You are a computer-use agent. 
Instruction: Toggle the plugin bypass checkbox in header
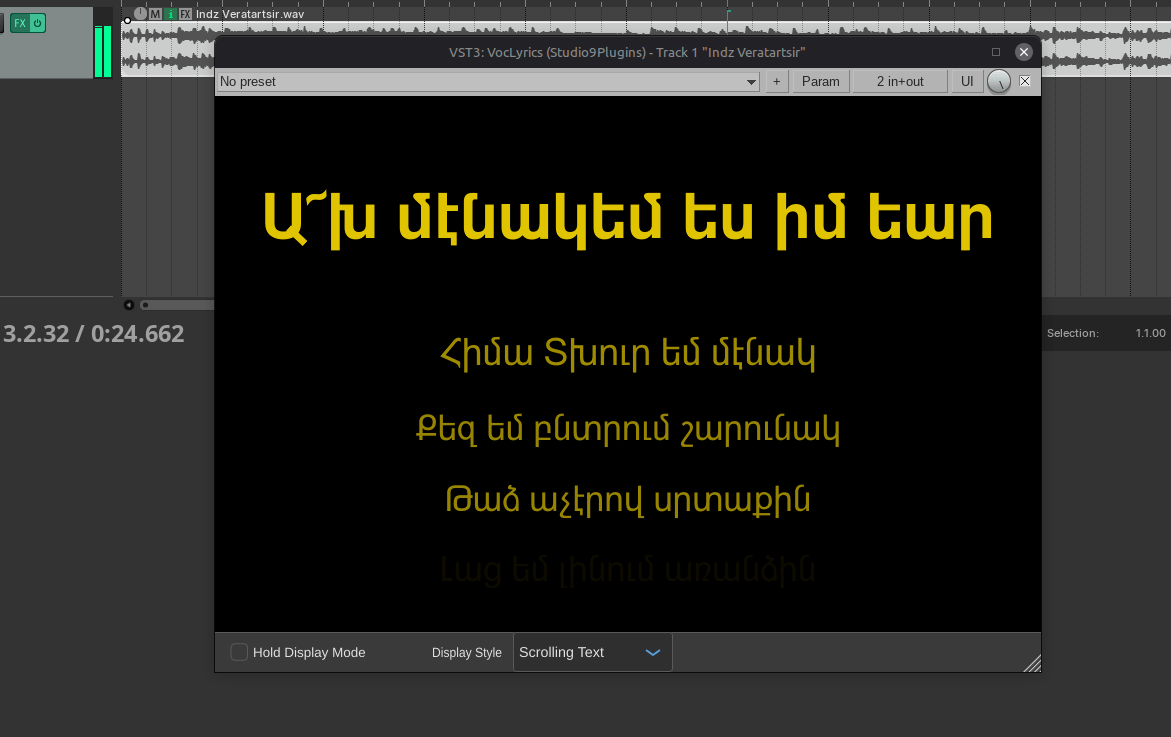[x=1025, y=81]
